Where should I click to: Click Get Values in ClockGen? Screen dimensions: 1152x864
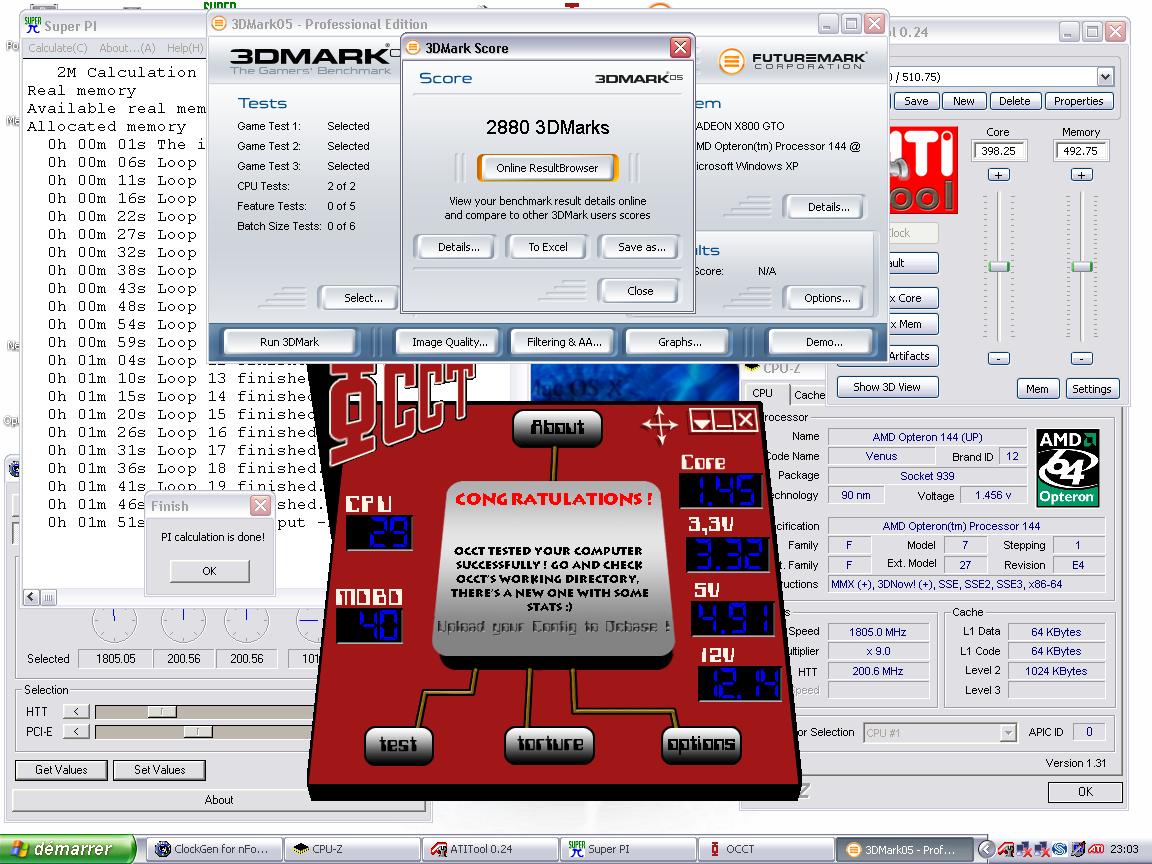(x=61, y=770)
